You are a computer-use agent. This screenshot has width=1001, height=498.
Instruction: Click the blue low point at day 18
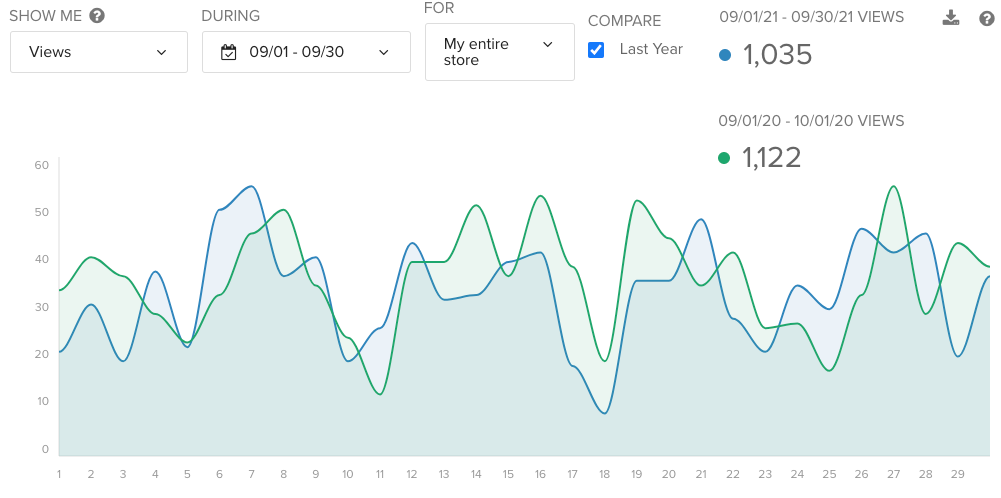pyautogui.click(x=605, y=413)
